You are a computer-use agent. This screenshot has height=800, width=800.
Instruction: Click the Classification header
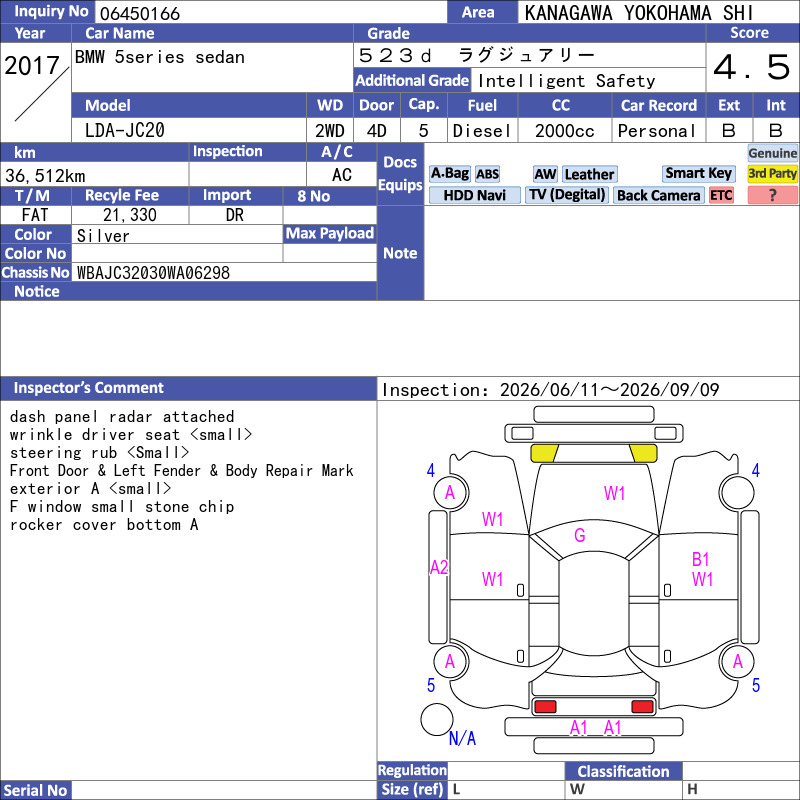pyautogui.click(x=623, y=771)
